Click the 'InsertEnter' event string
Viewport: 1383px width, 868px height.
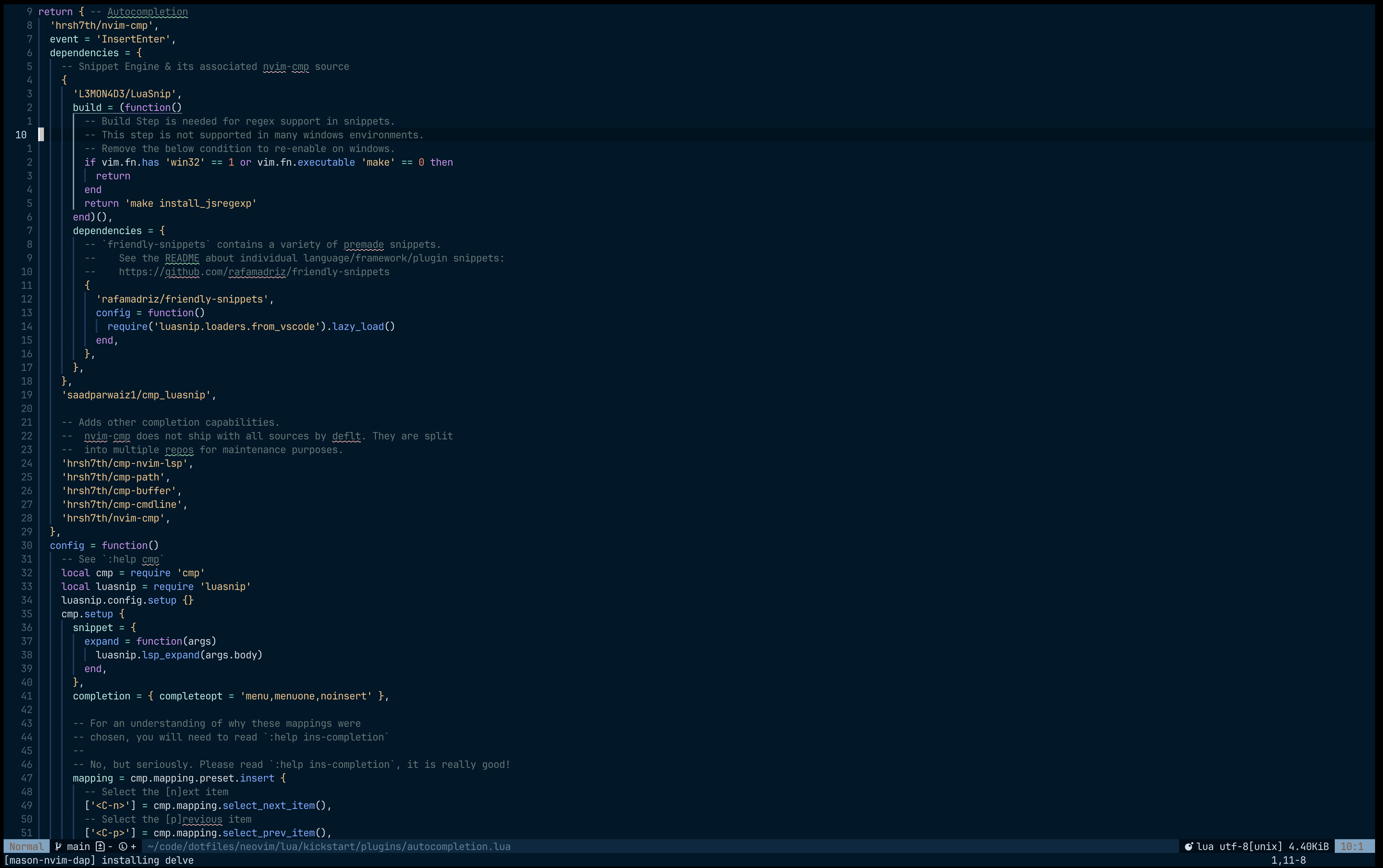point(133,39)
